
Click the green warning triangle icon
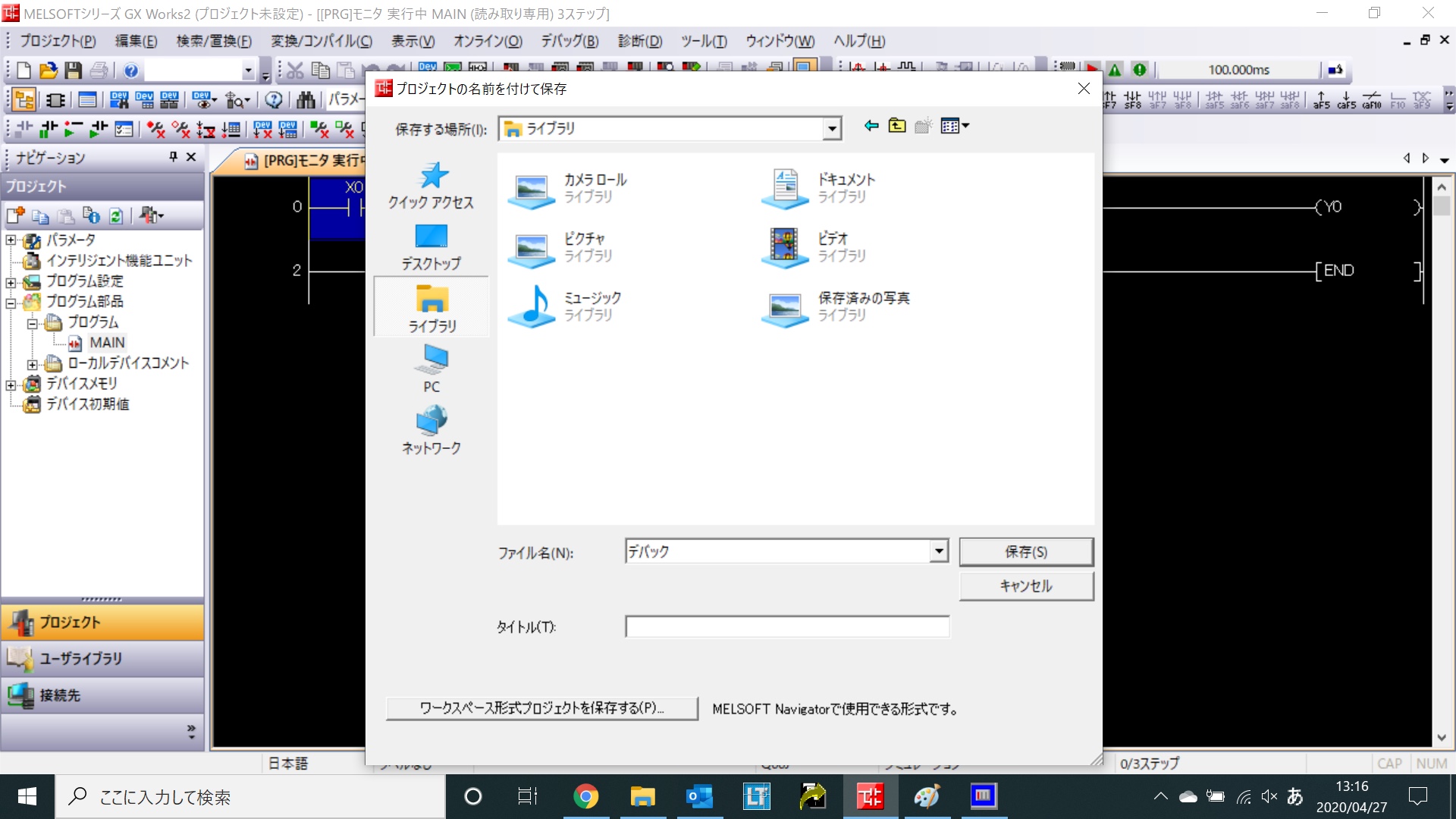pyautogui.click(x=1115, y=70)
